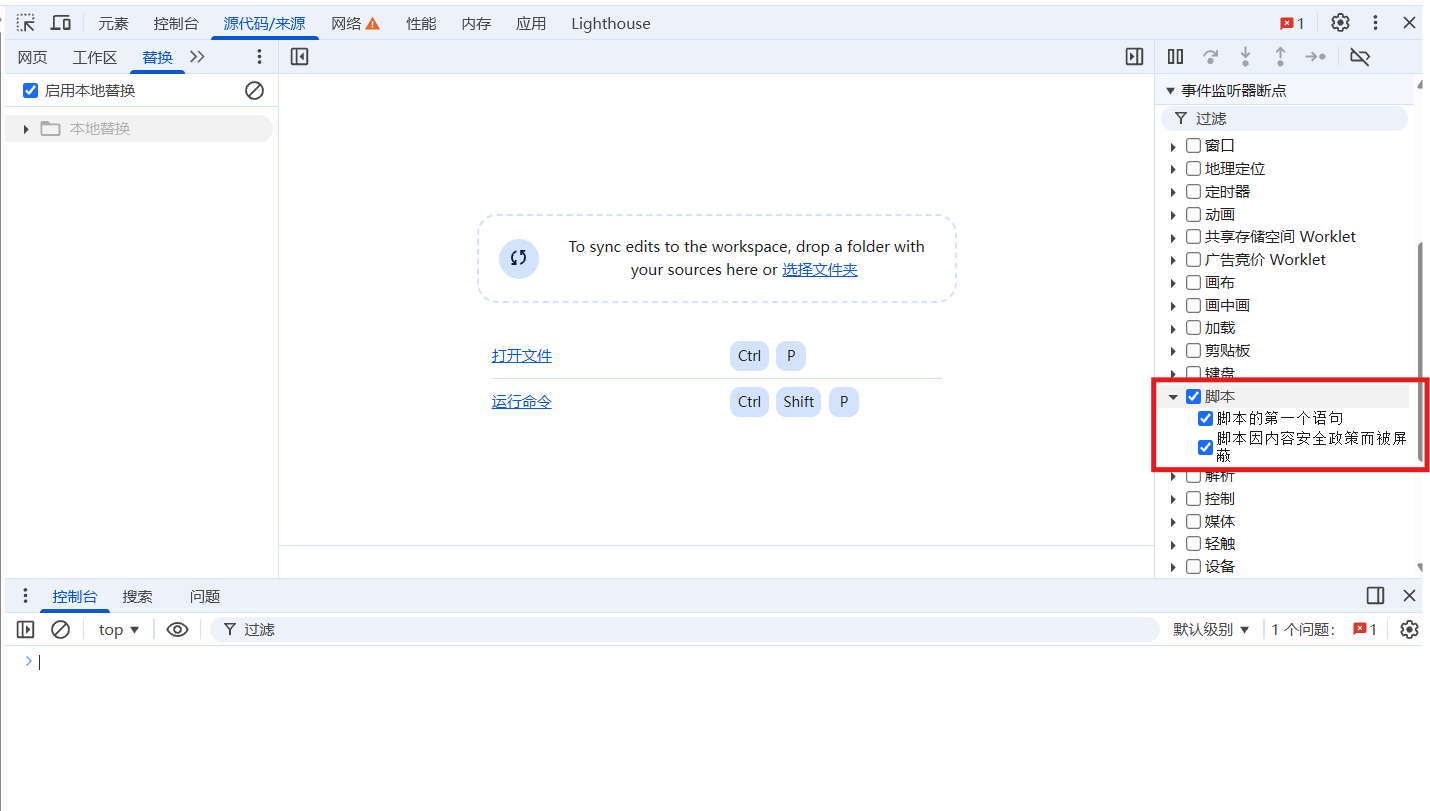
Task: Click the inspect element picker icon
Action: coord(26,23)
